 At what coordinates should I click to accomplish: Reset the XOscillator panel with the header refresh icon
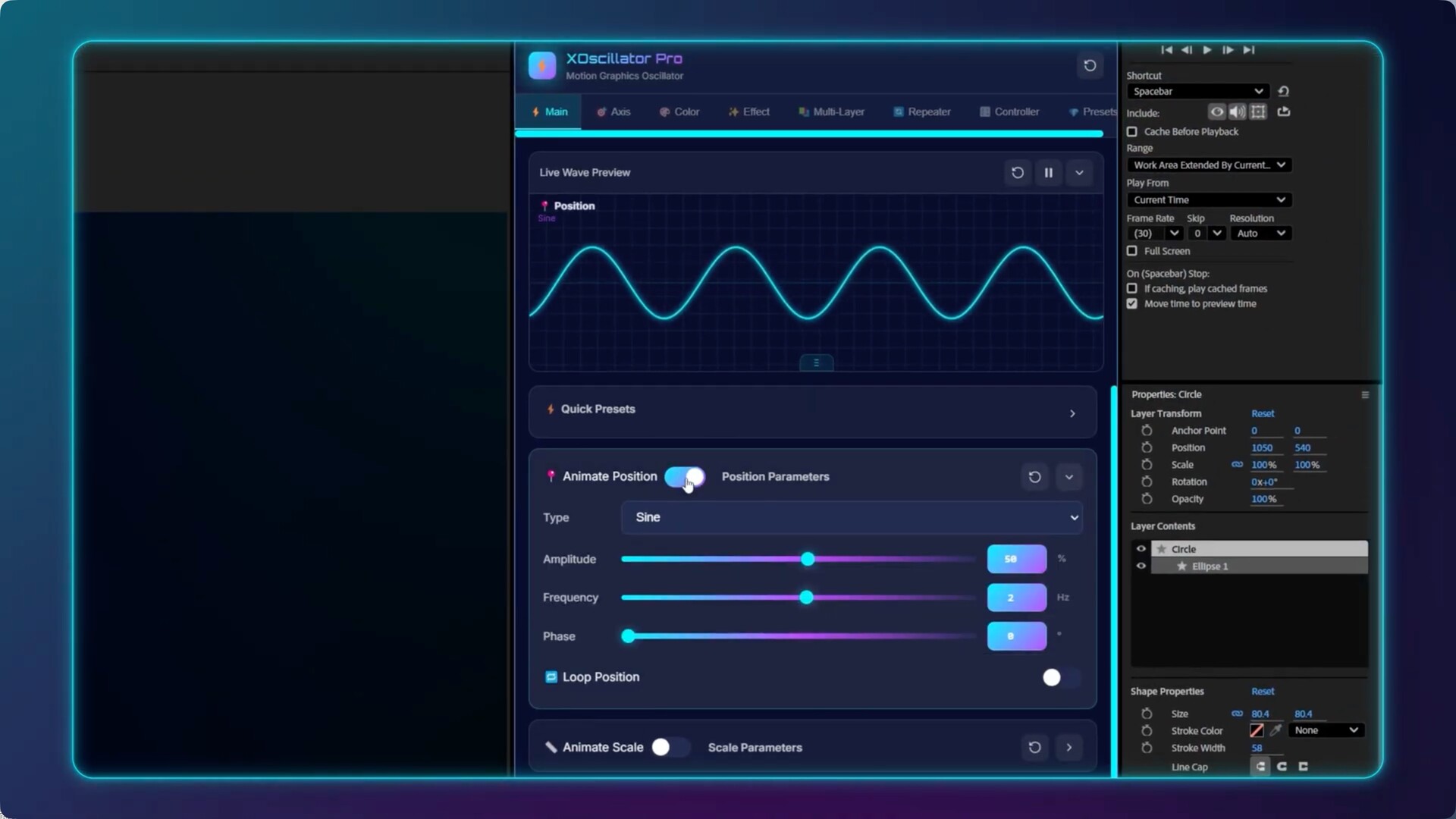click(1090, 66)
